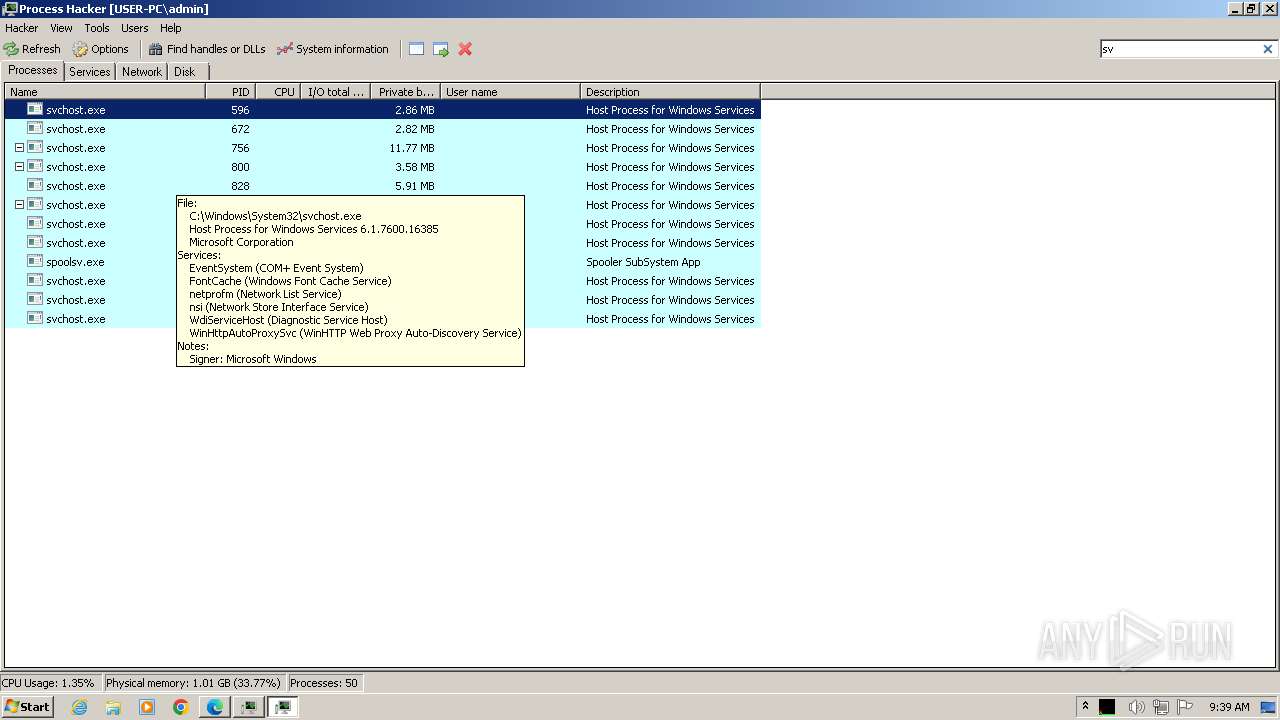
Task: Select the '3.58 MB' private bytes cell
Action: tap(414, 167)
